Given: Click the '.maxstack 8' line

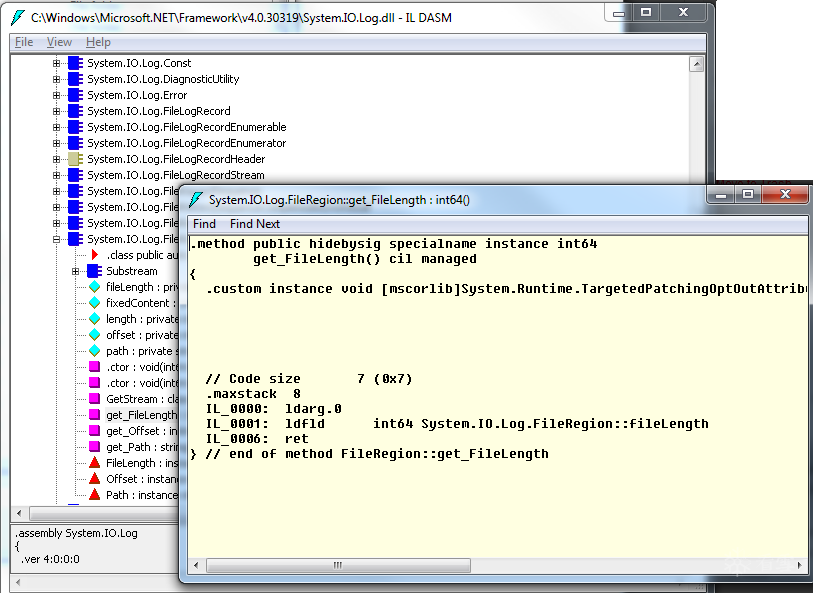Looking at the screenshot, I should coord(253,393).
